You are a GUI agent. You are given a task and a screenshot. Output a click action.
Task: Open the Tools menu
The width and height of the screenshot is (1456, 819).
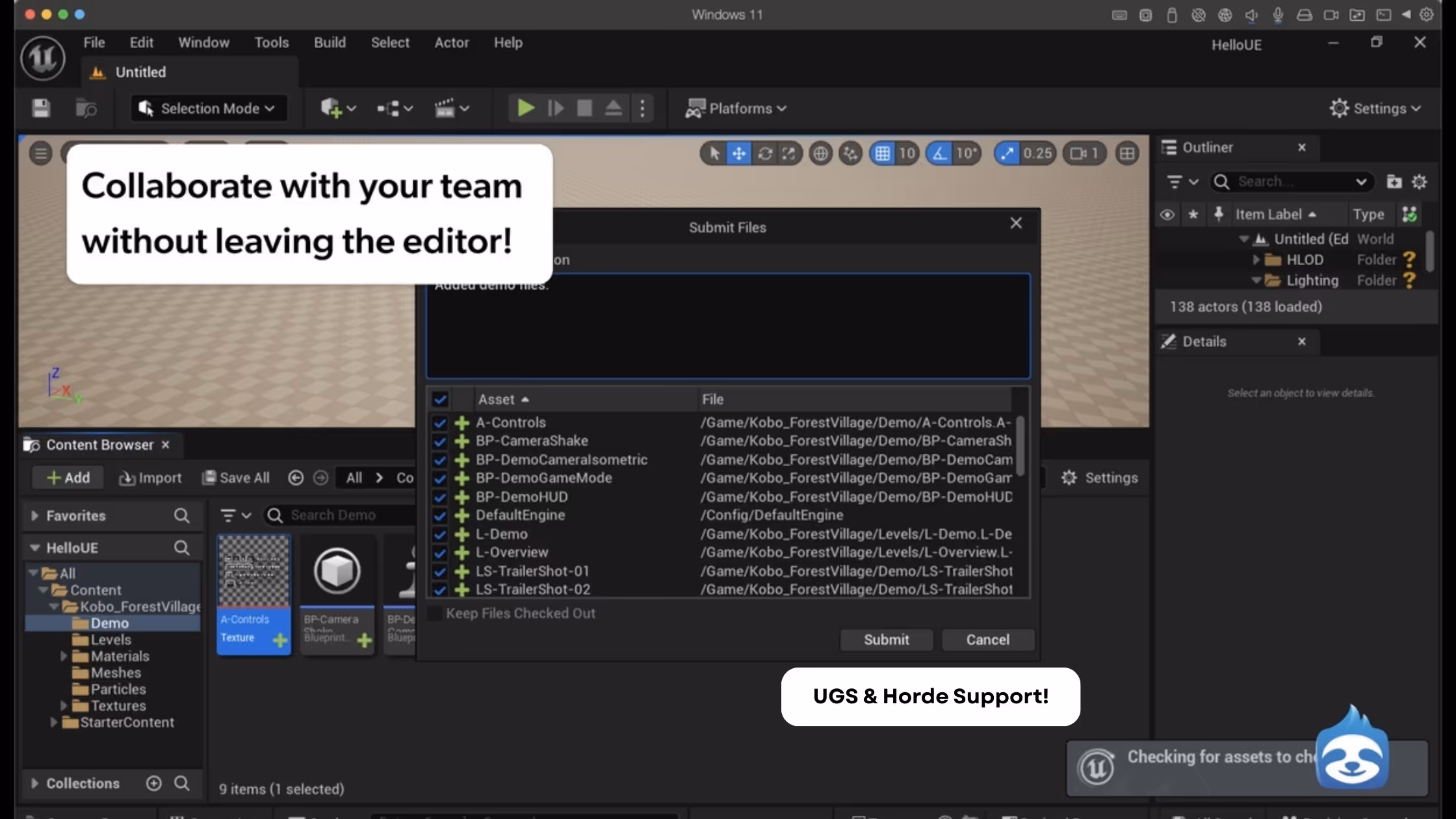point(271,42)
